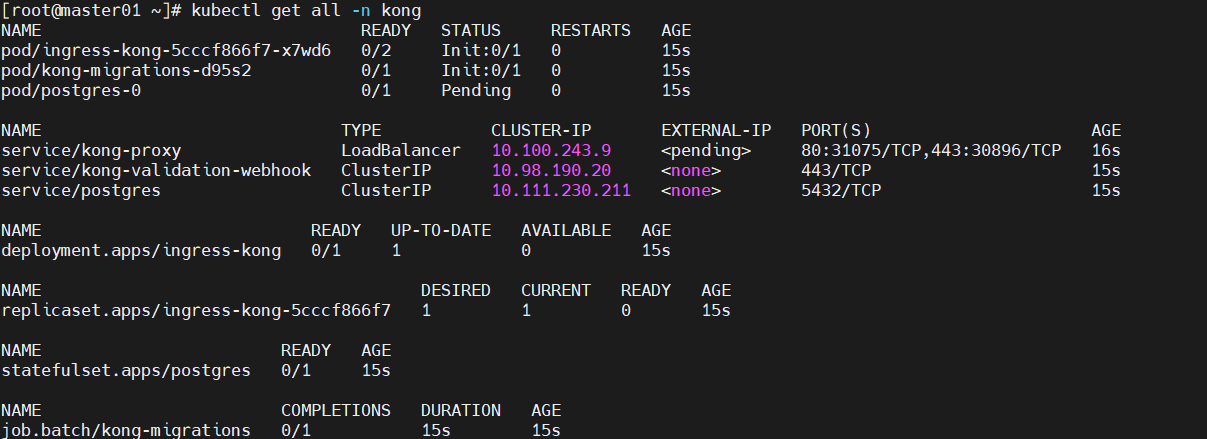Click the shell prompt '[root@master01 ~]#'
The height and width of the screenshot is (439, 1207).
click(x=92, y=11)
